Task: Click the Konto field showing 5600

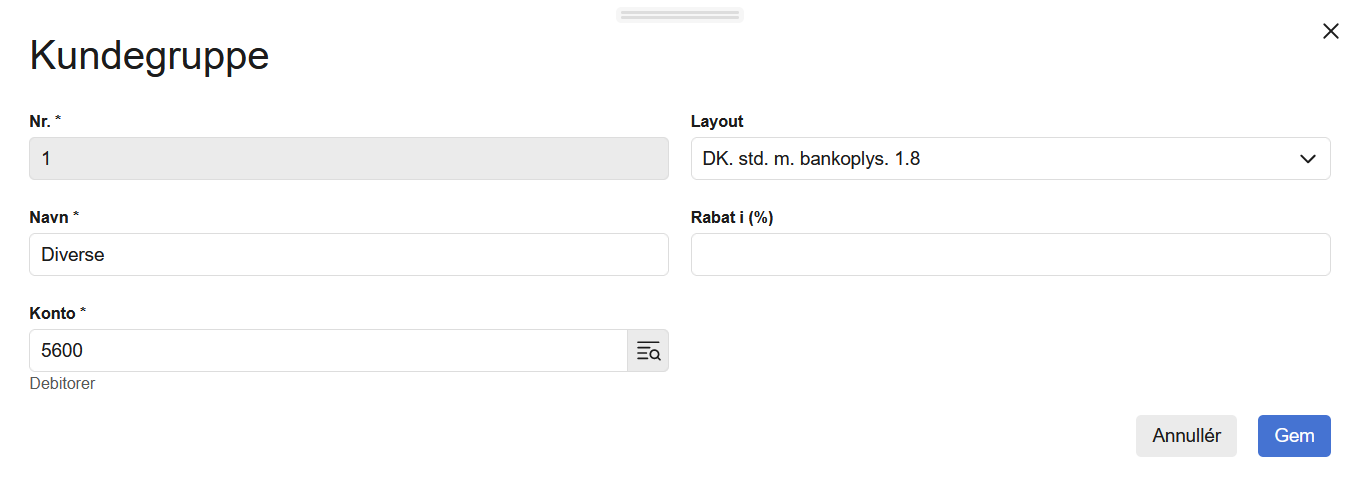Action: pyautogui.click(x=328, y=351)
